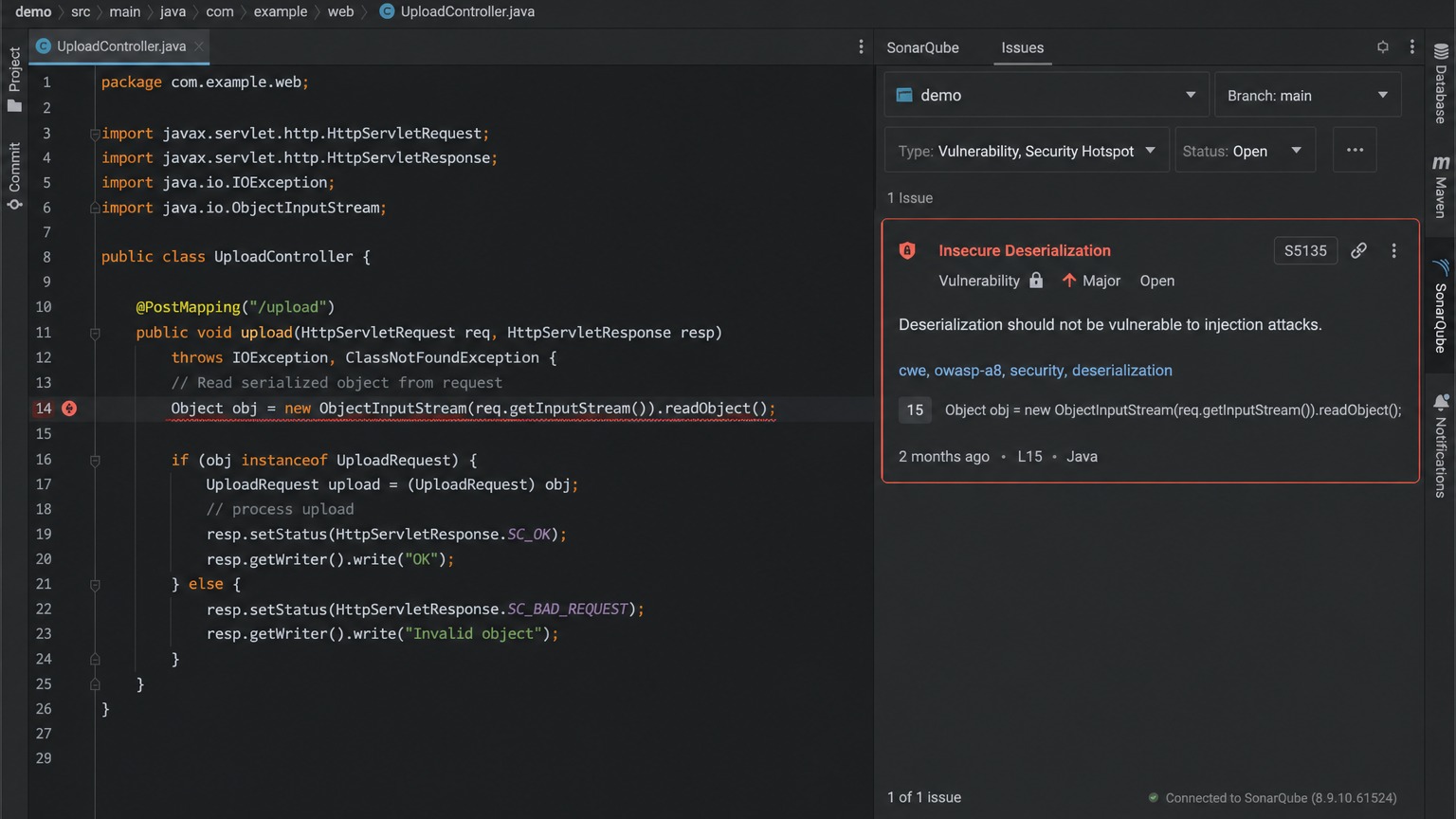Screen dimensions: 1456x819
Task: Click the Open status label of issue
Action: tap(1156, 281)
